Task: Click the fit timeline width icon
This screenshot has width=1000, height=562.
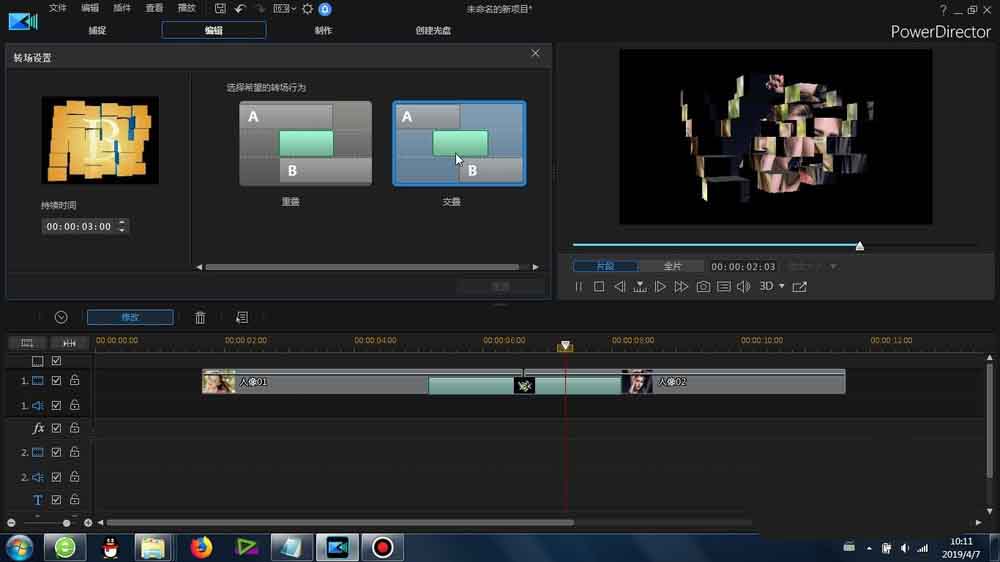Action: click(x=69, y=343)
